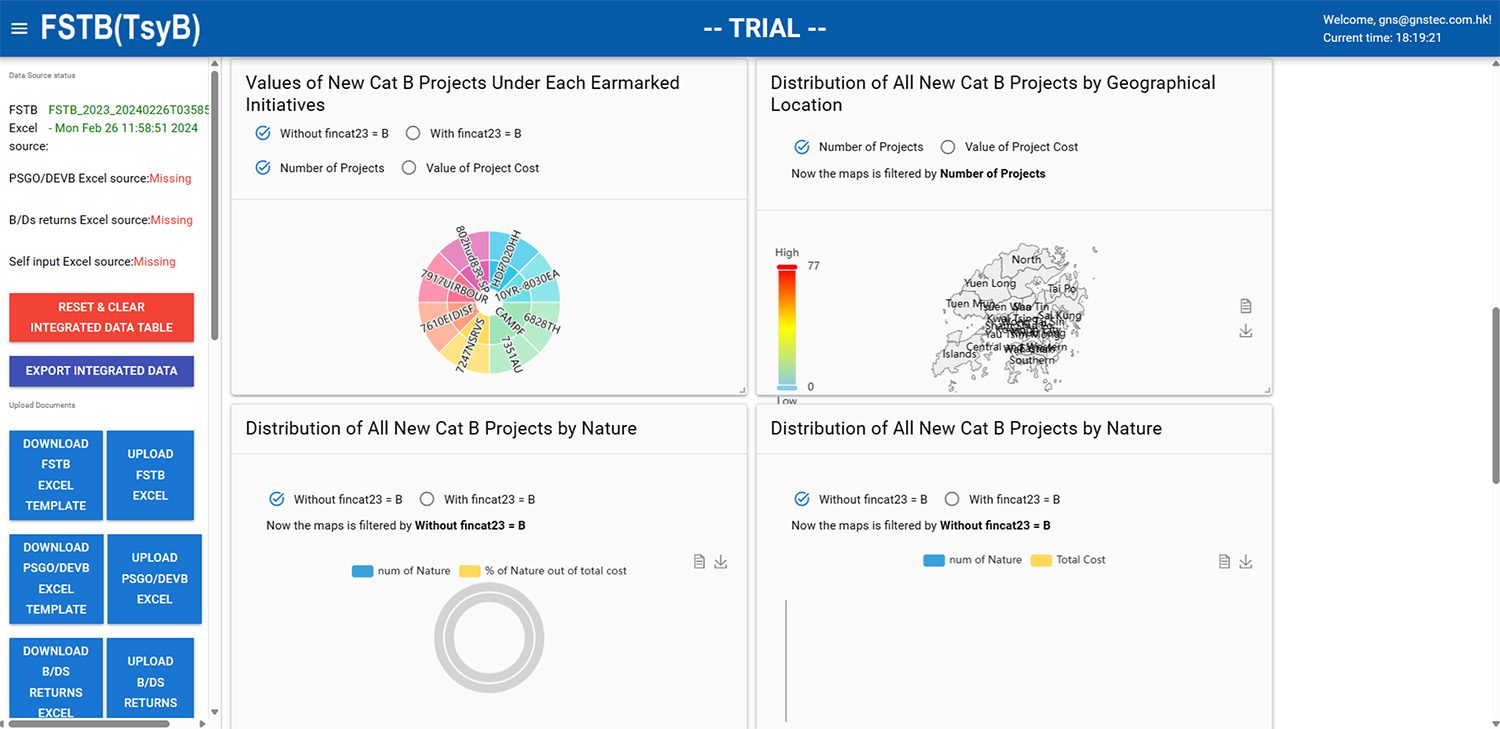1500x729 pixels.
Task: Select 'Number of Projects' in Geographical Location panel
Action: click(x=802, y=147)
